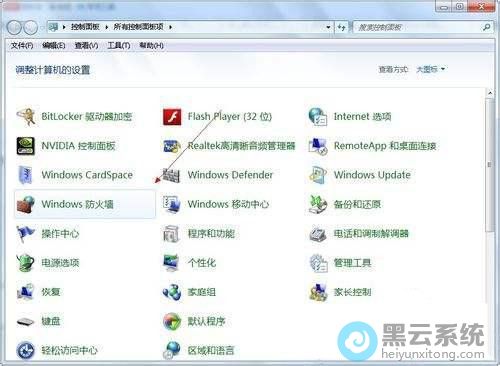Click the Windows Update label
Screen dimensions: 500x366
pyautogui.click(x=372, y=175)
